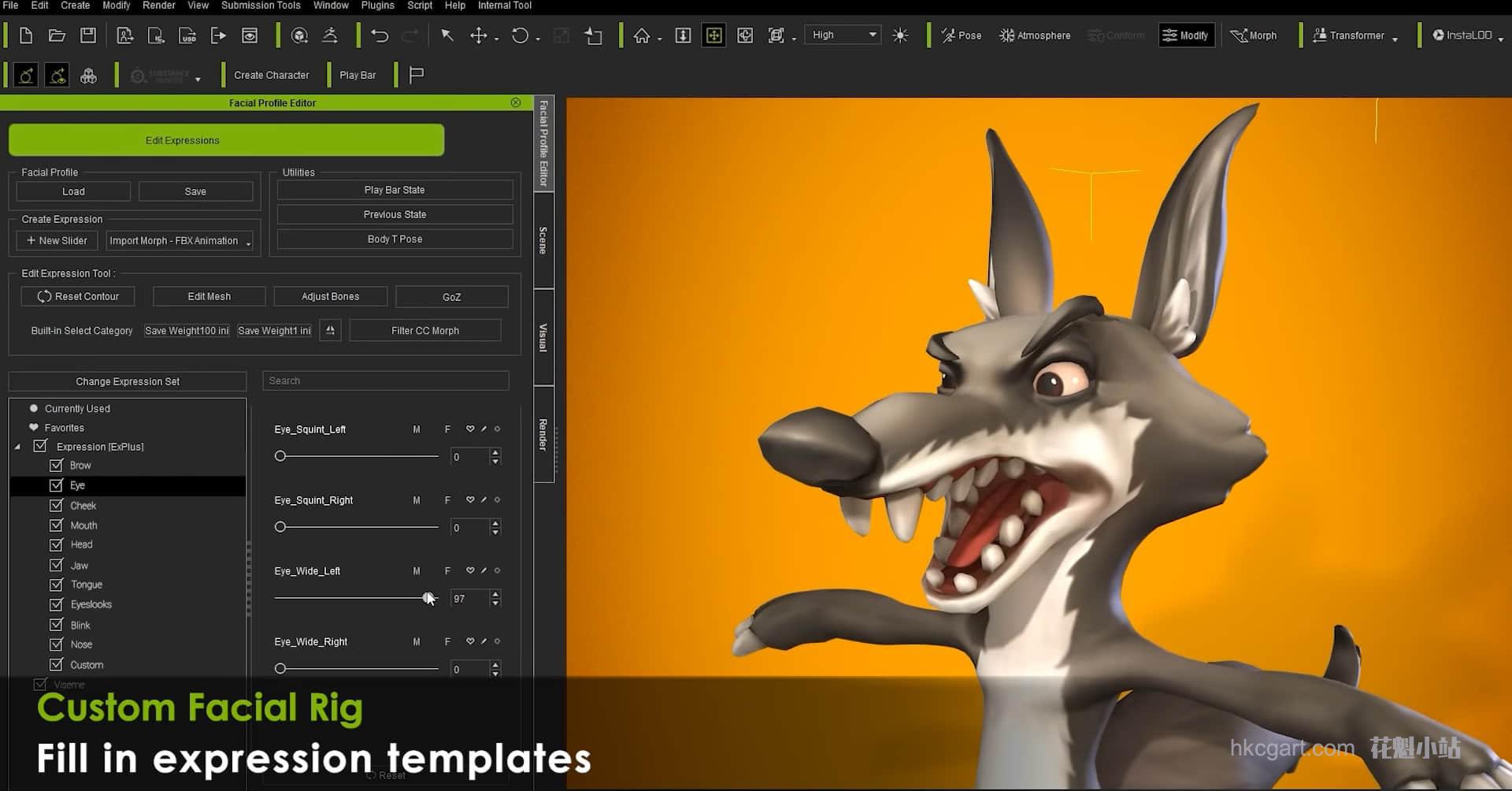Open the Render menu

point(158,6)
